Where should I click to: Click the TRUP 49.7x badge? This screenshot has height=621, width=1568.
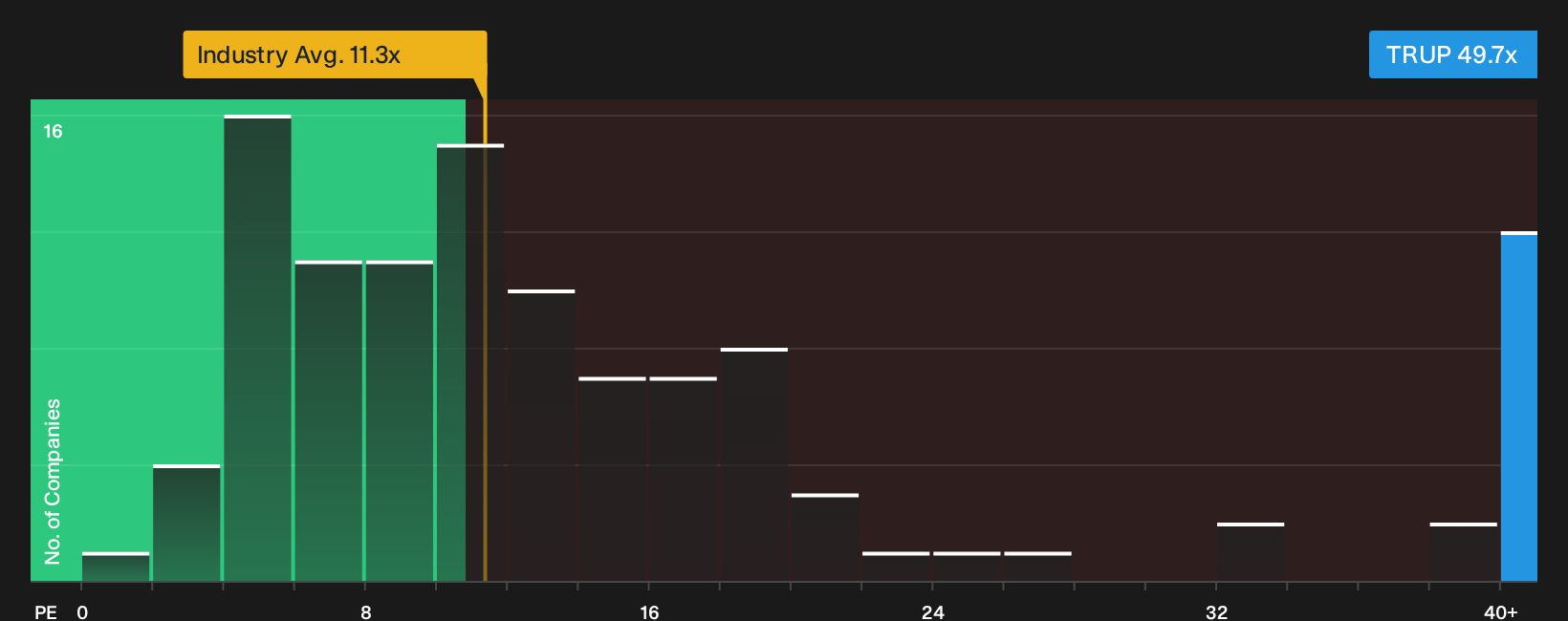(x=1452, y=54)
